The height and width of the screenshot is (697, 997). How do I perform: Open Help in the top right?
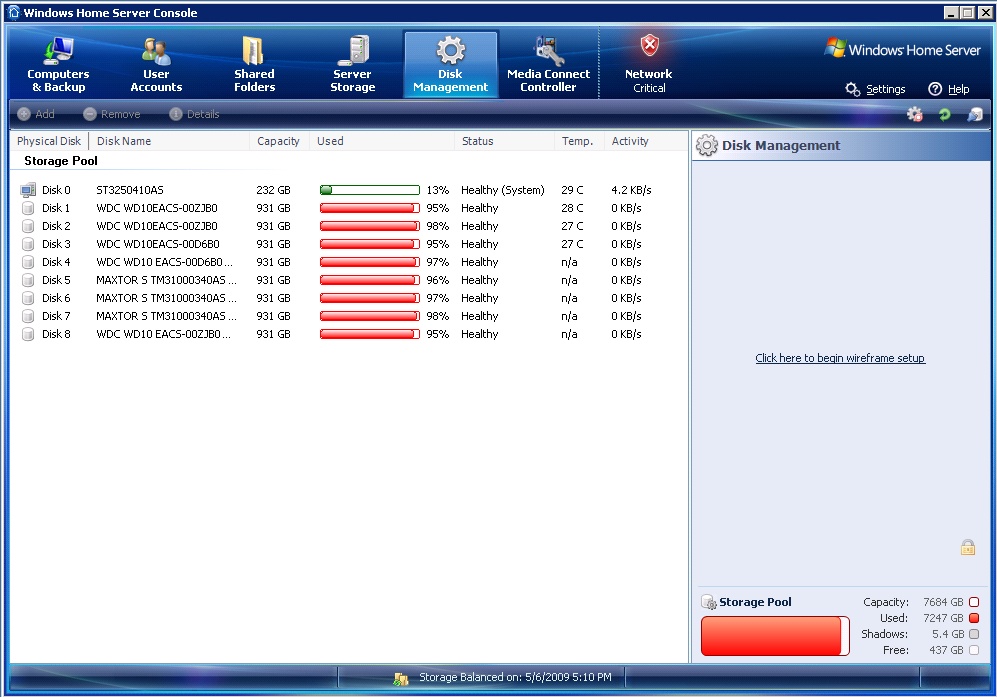tap(948, 89)
